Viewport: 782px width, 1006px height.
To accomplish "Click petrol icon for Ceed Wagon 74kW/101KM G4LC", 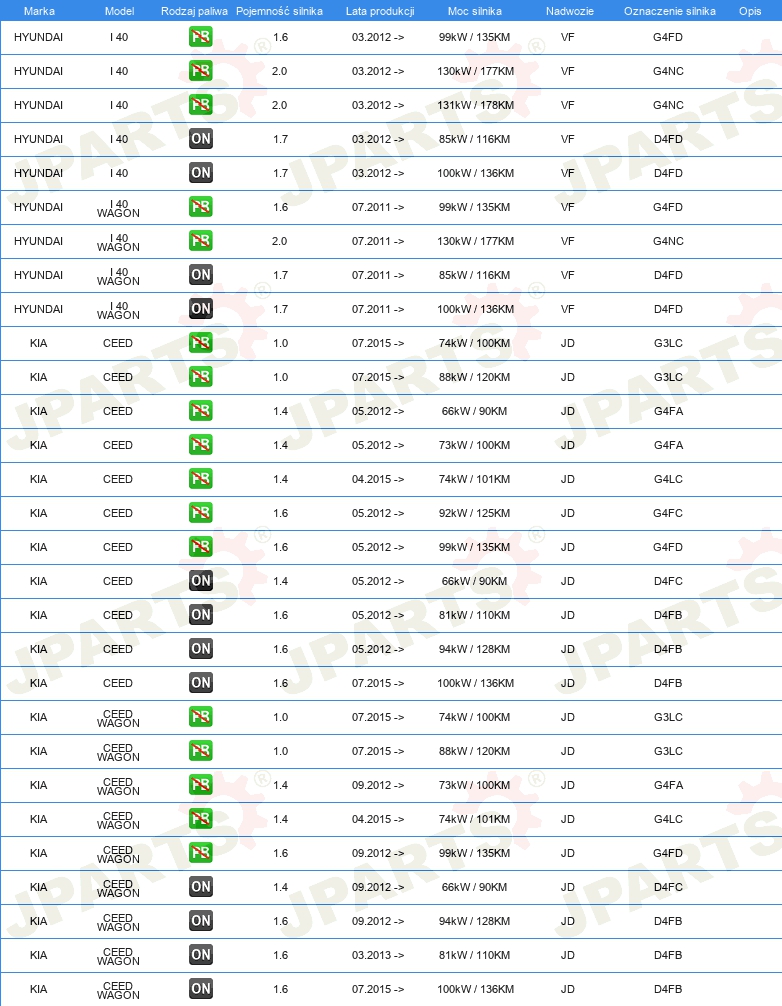I will (201, 819).
